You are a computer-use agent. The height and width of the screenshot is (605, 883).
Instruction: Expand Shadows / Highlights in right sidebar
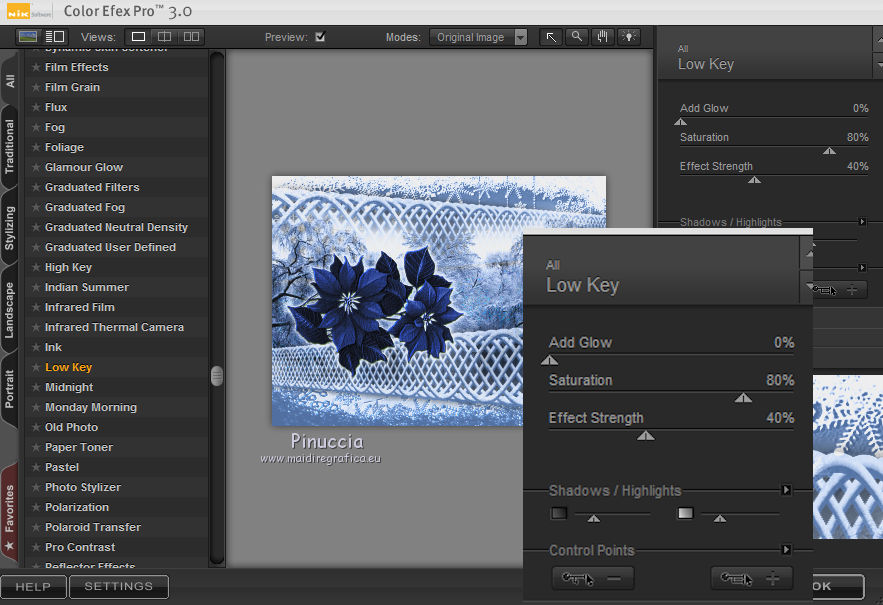point(862,222)
